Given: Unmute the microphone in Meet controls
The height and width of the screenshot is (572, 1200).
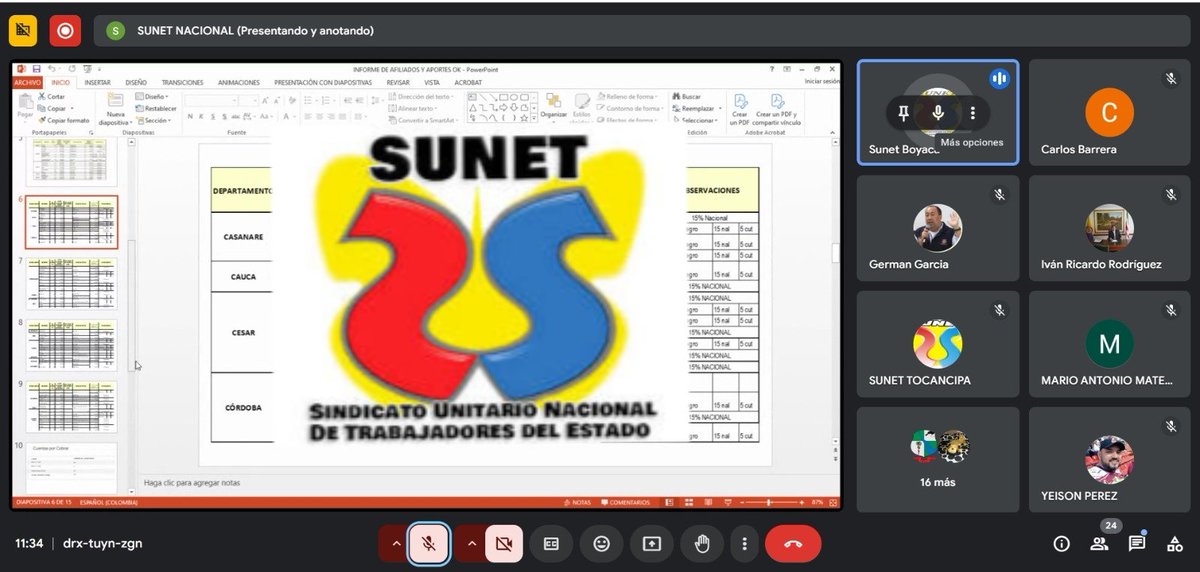Looking at the screenshot, I should [428, 544].
